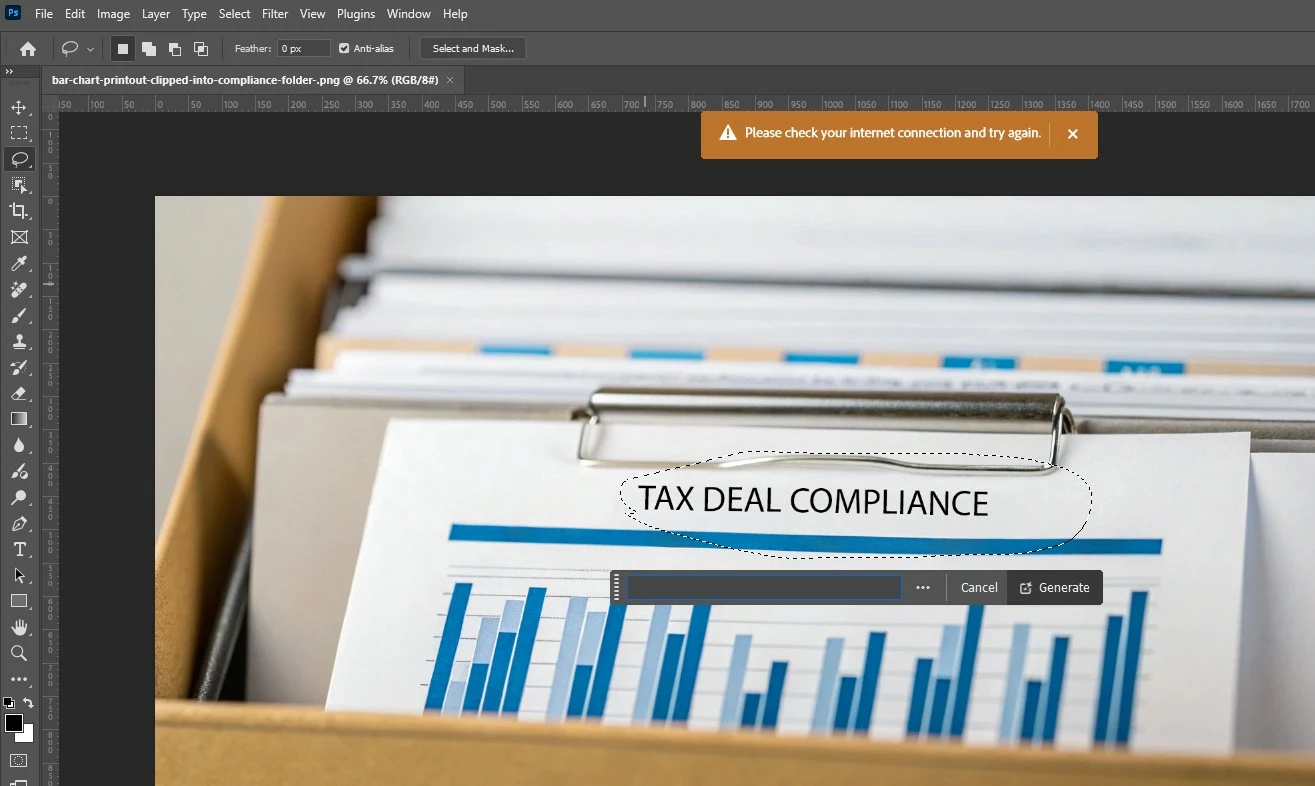Image resolution: width=1315 pixels, height=786 pixels.
Task: Expand the collapsed toolbar double-arrow
Action: click(x=9, y=72)
